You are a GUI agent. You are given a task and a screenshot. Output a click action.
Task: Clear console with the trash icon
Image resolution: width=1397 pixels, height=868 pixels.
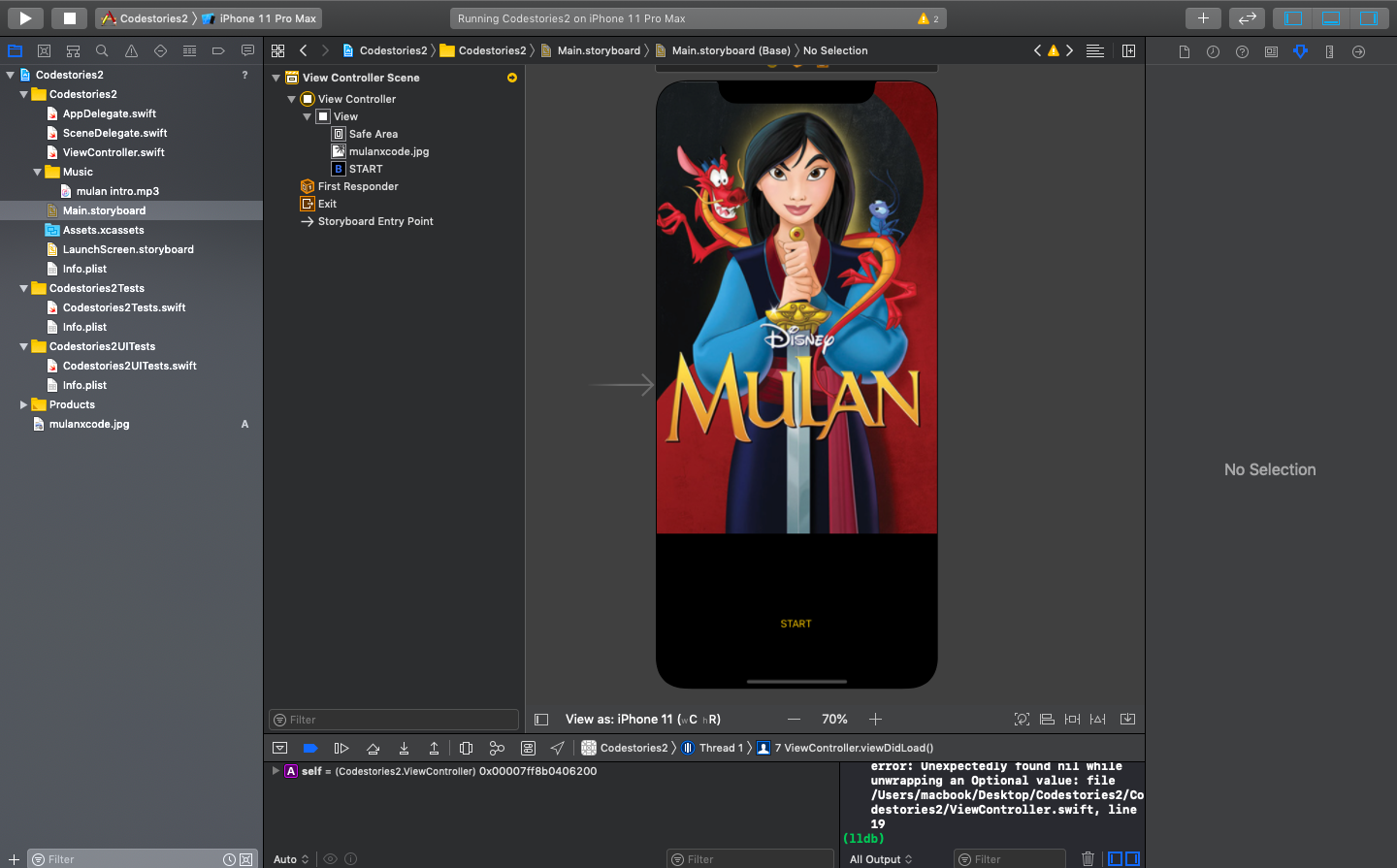pos(1088,858)
